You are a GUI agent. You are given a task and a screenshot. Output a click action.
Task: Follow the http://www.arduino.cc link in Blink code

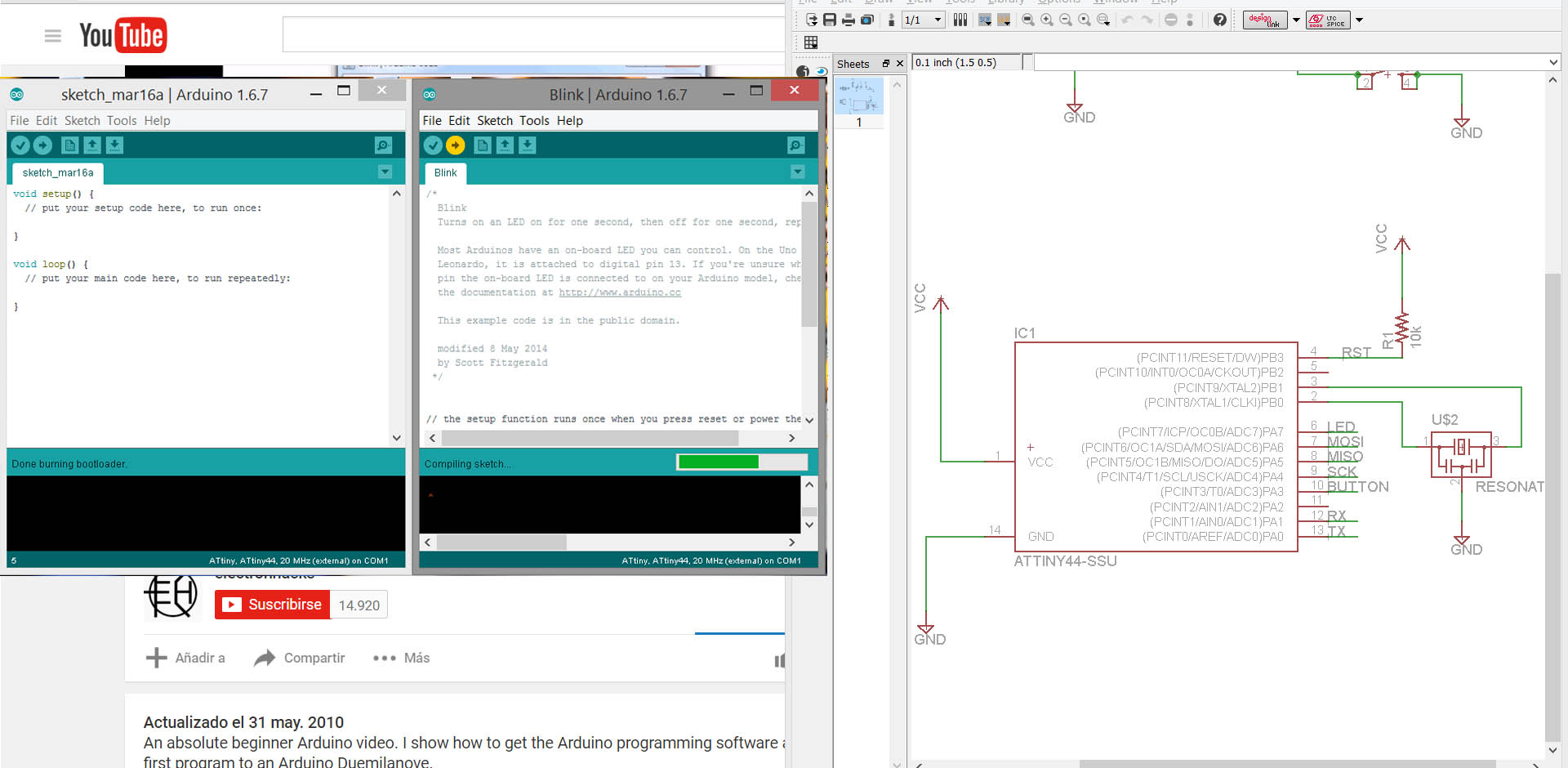tap(620, 292)
